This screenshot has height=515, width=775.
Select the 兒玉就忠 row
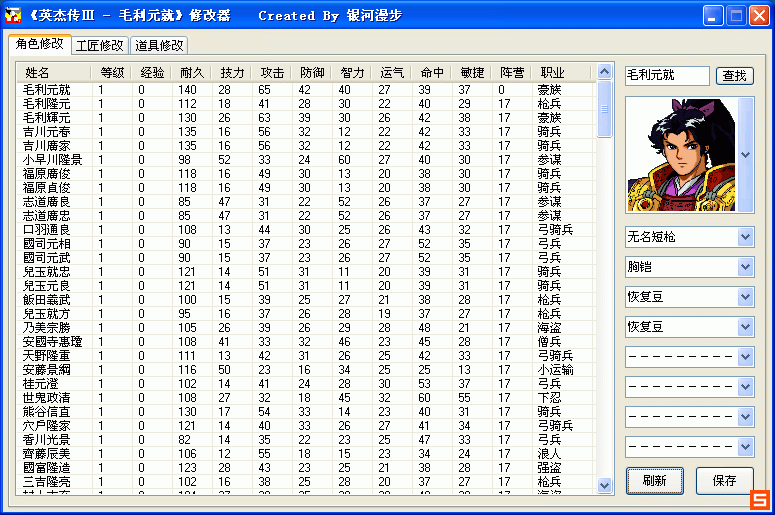point(306,272)
